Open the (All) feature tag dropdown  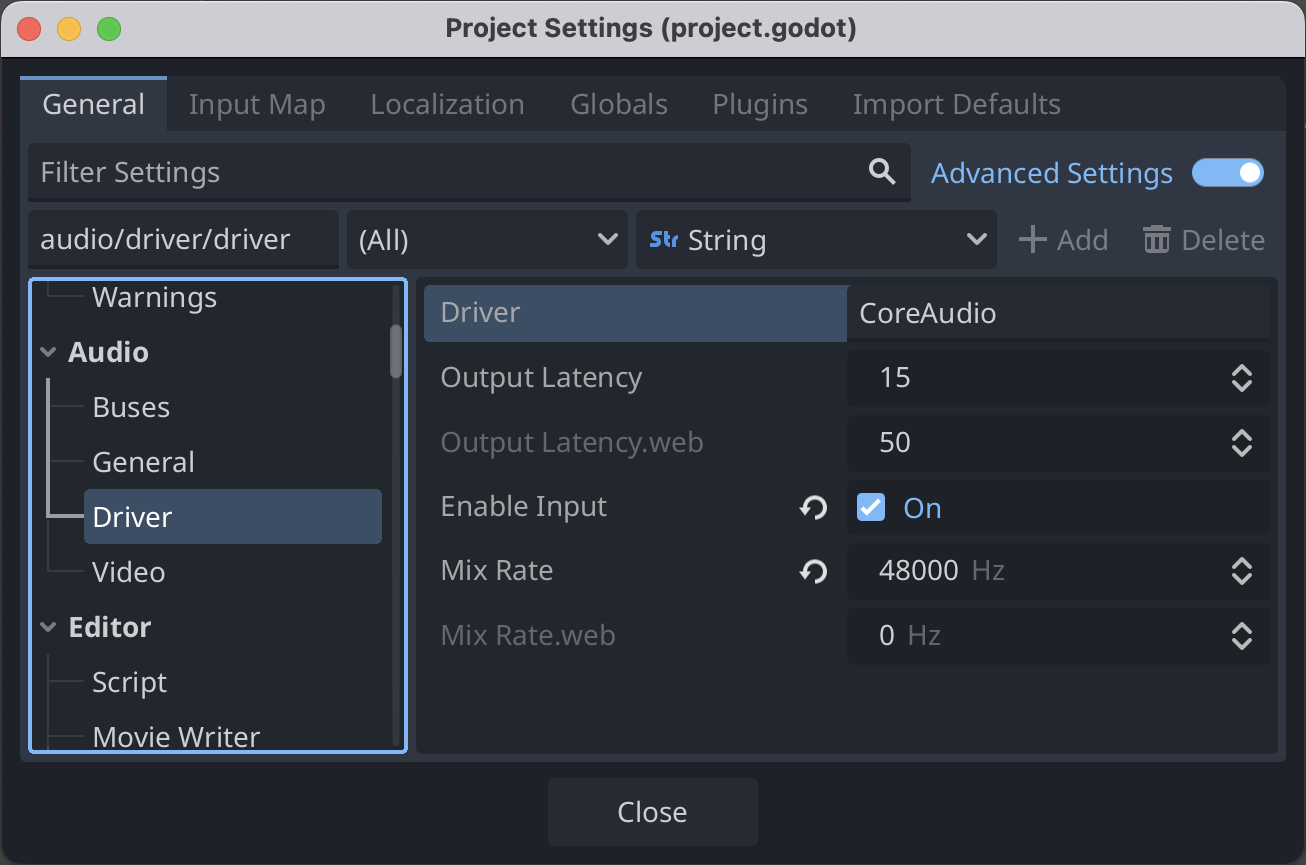click(487, 239)
